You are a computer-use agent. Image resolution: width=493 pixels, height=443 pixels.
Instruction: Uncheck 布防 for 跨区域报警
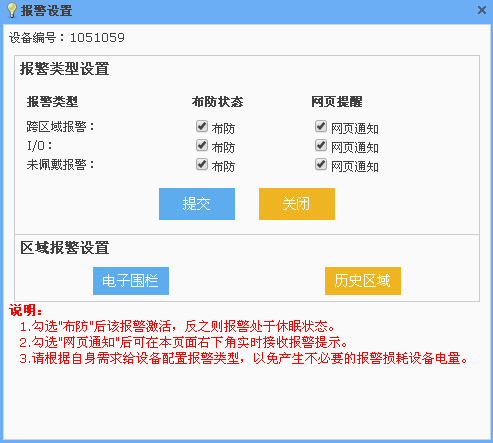pos(202,126)
